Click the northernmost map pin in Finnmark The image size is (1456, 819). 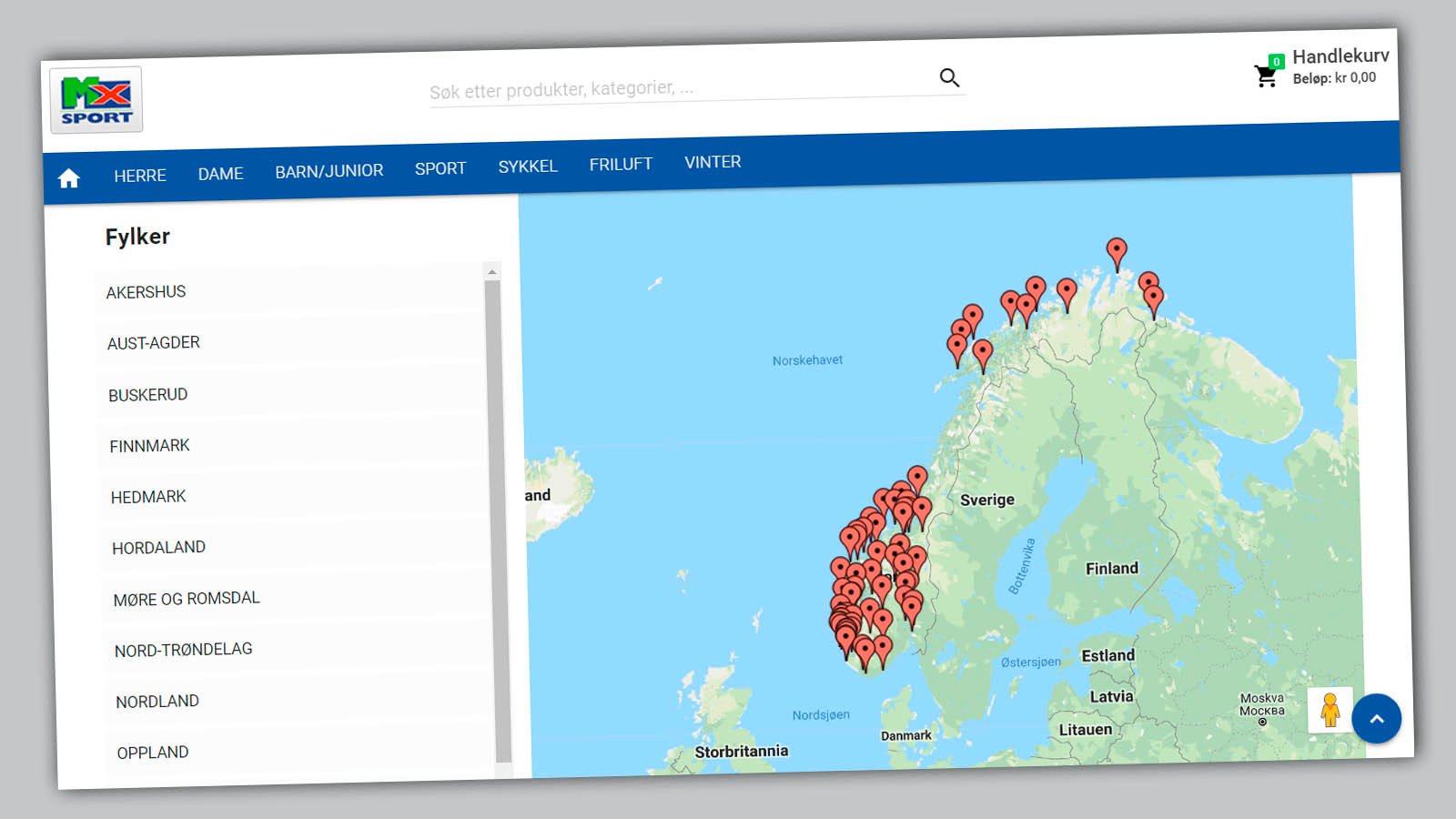tap(1117, 251)
